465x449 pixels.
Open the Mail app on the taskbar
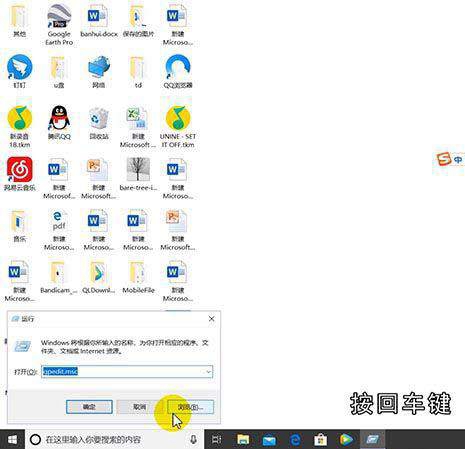[269, 440]
